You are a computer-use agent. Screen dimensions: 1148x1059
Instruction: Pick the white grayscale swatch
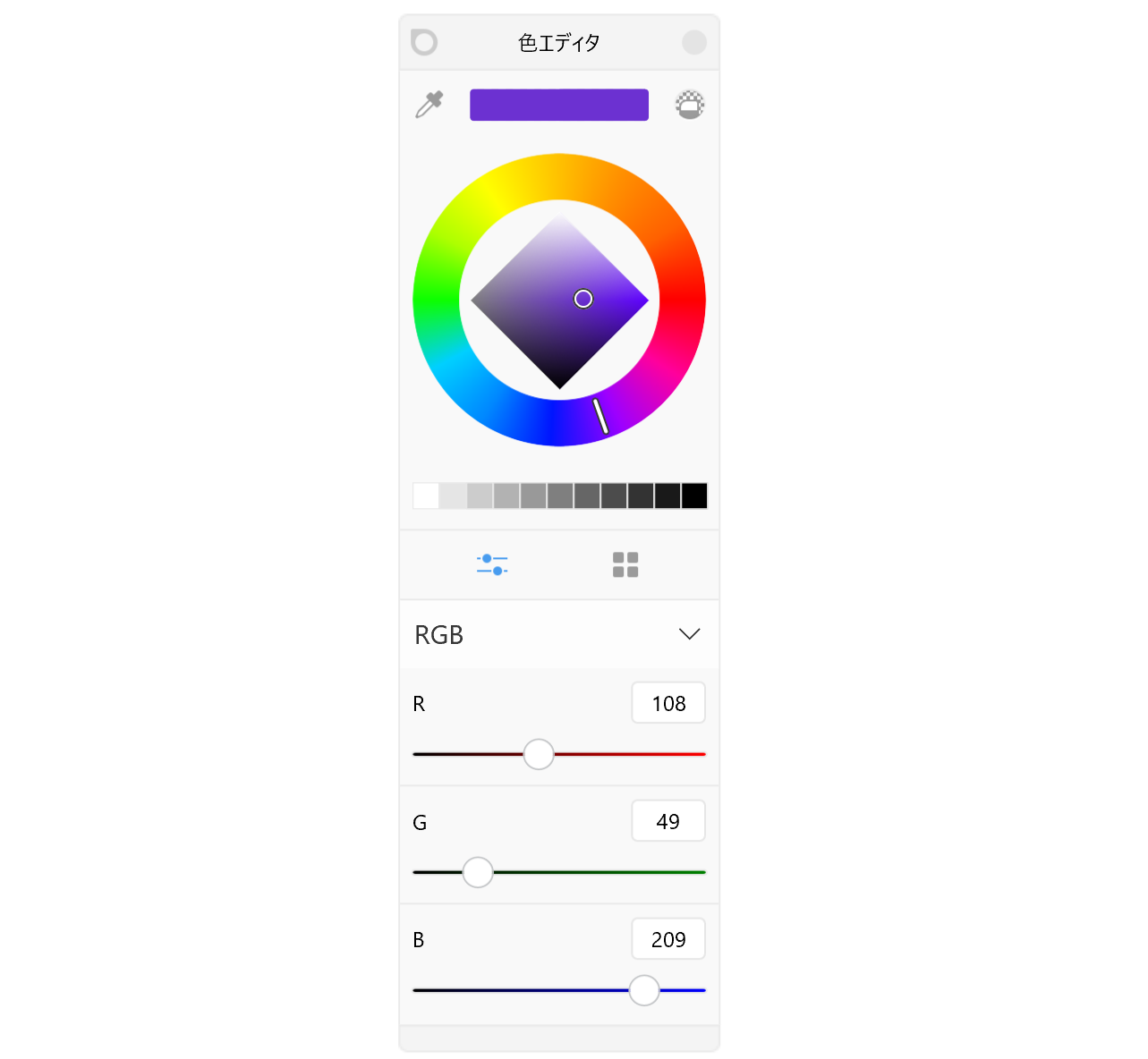click(x=426, y=496)
